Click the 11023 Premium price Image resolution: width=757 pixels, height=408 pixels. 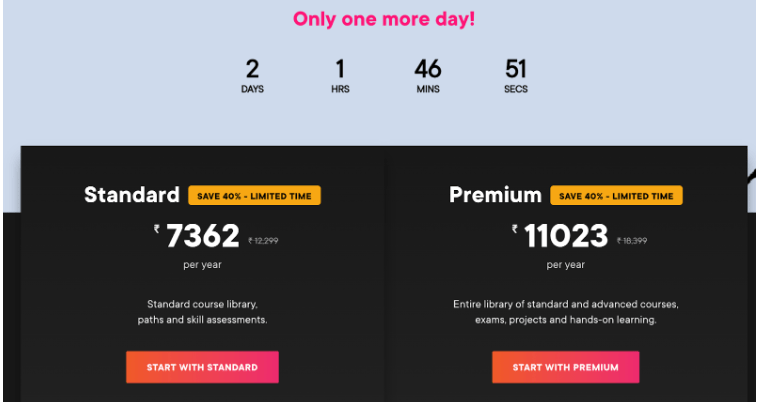click(x=566, y=236)
